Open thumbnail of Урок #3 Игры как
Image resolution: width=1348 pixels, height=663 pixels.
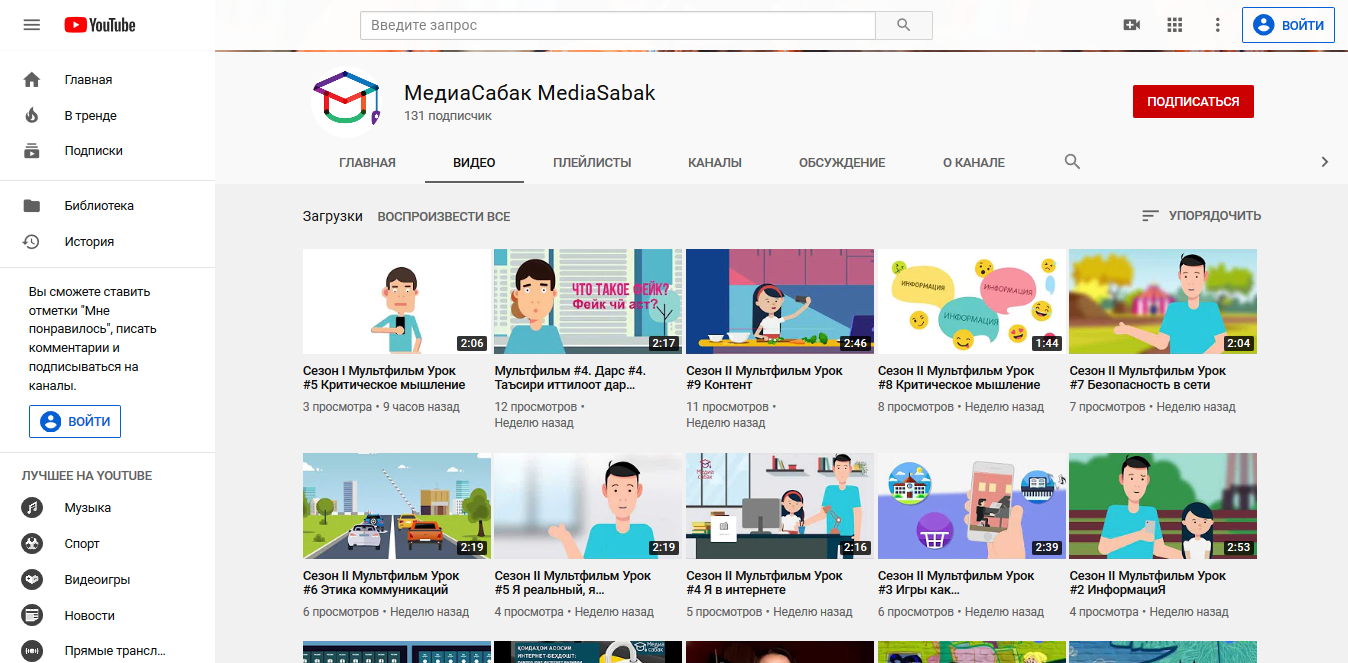tap(972, 506)
